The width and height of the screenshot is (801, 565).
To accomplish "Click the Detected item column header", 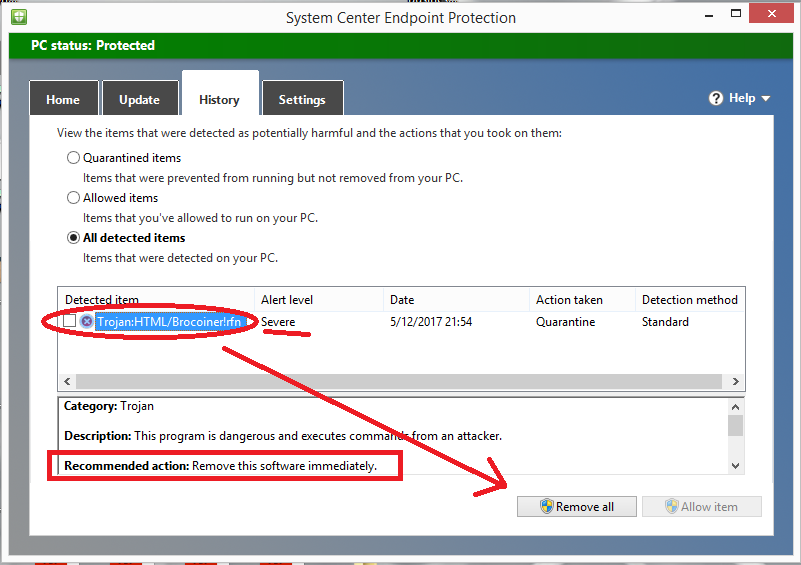I will pyautogui.click(x=156, y=299).
